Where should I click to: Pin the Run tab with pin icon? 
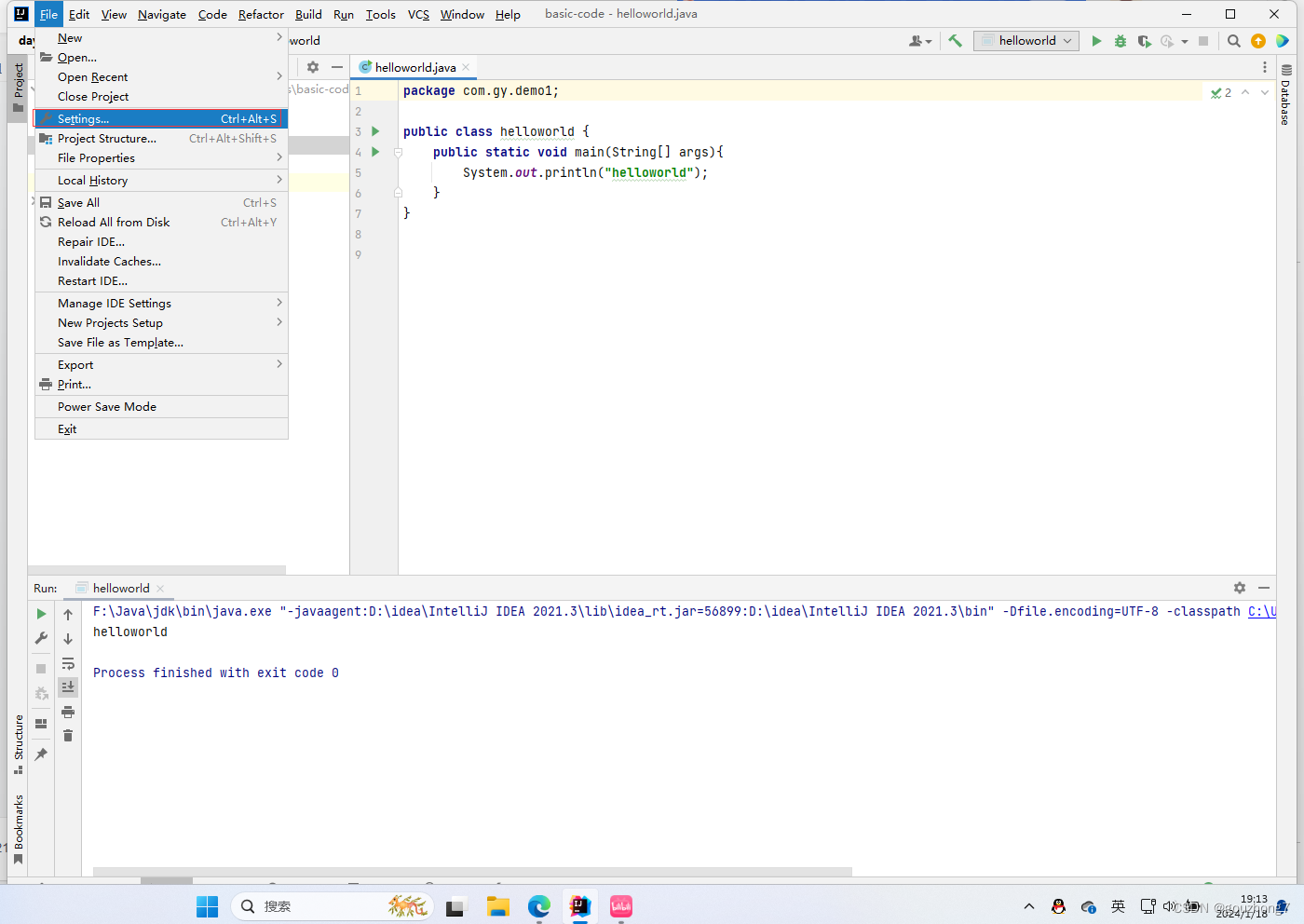[x=41, y=754]
